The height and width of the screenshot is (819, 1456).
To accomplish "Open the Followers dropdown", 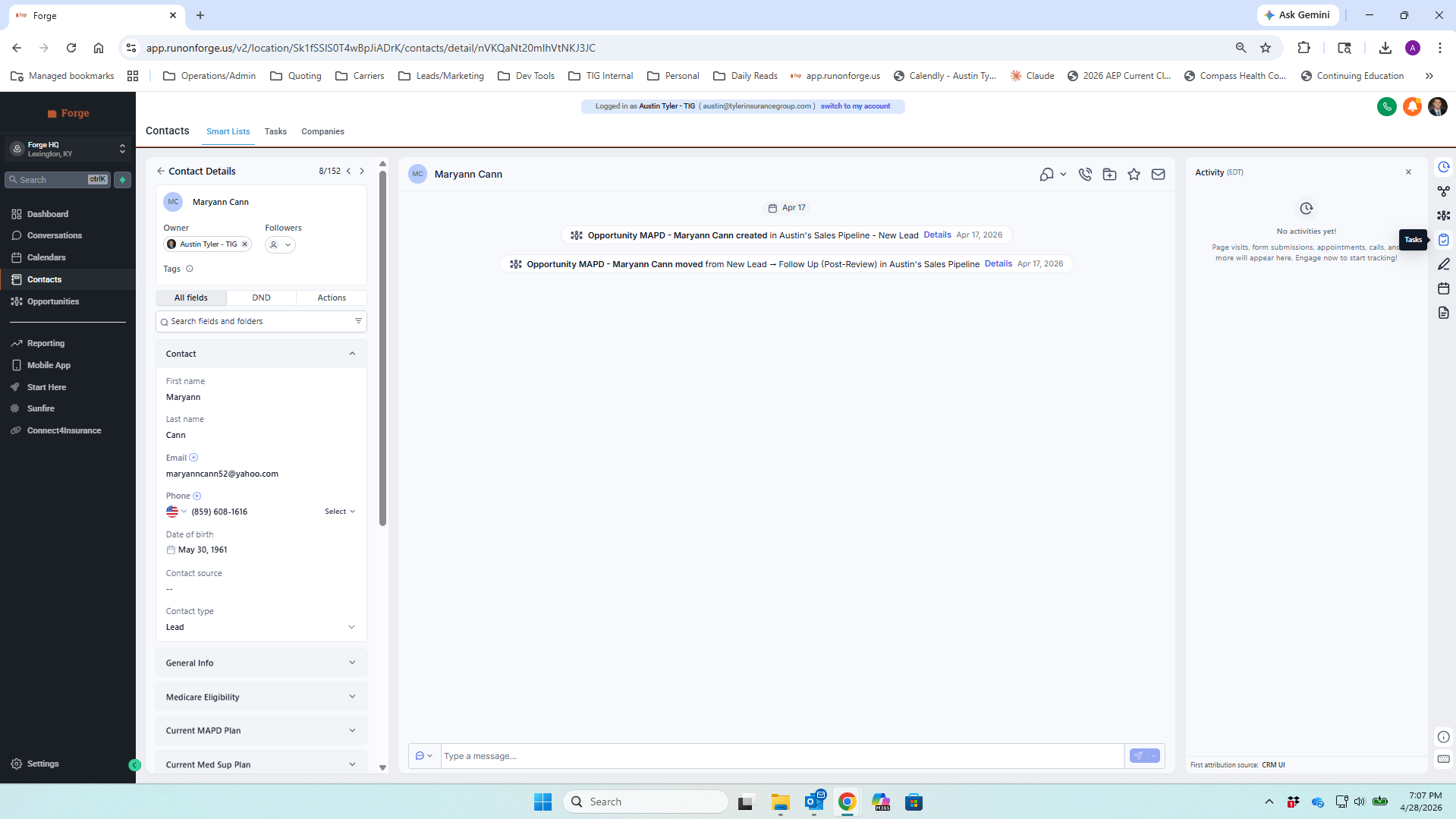I will 280,244.
